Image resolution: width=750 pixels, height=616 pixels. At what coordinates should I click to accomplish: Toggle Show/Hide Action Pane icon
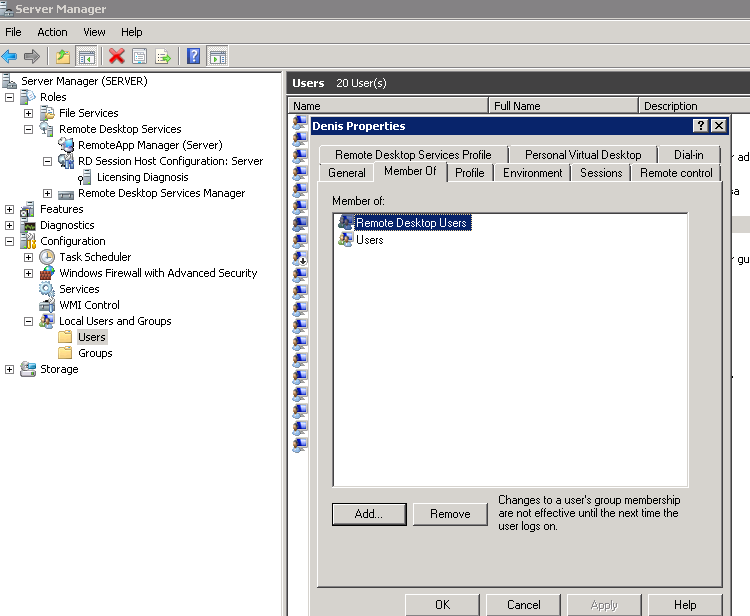[x=218, y=56]
